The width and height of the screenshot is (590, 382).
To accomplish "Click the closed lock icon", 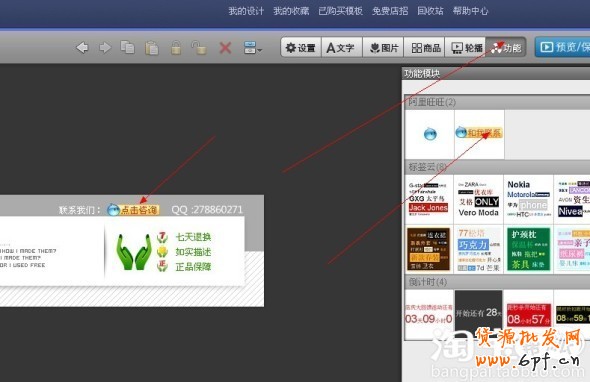I will click(176, 48).
